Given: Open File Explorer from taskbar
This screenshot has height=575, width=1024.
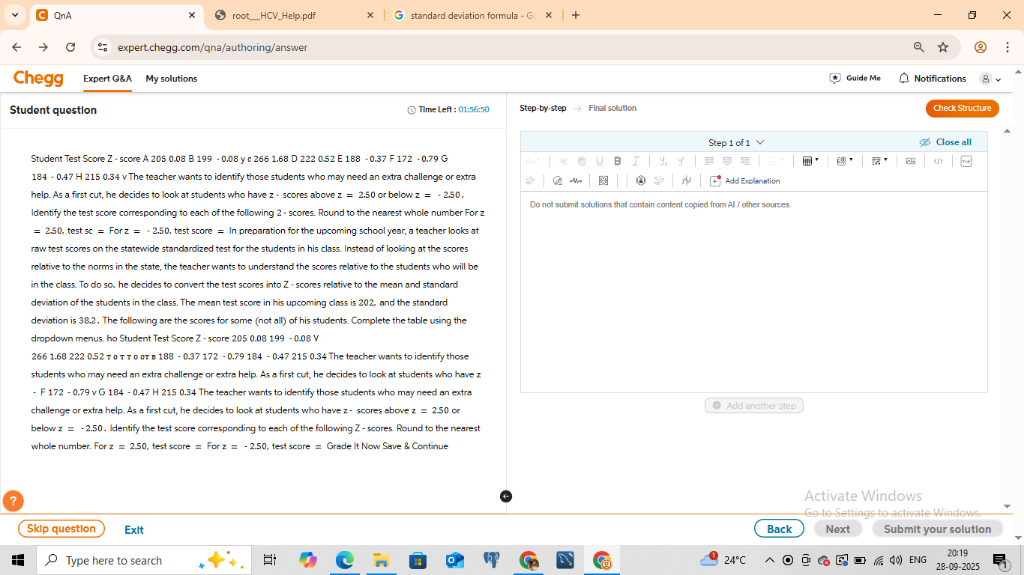Looking at the screenshot, I should pos(381,560).
